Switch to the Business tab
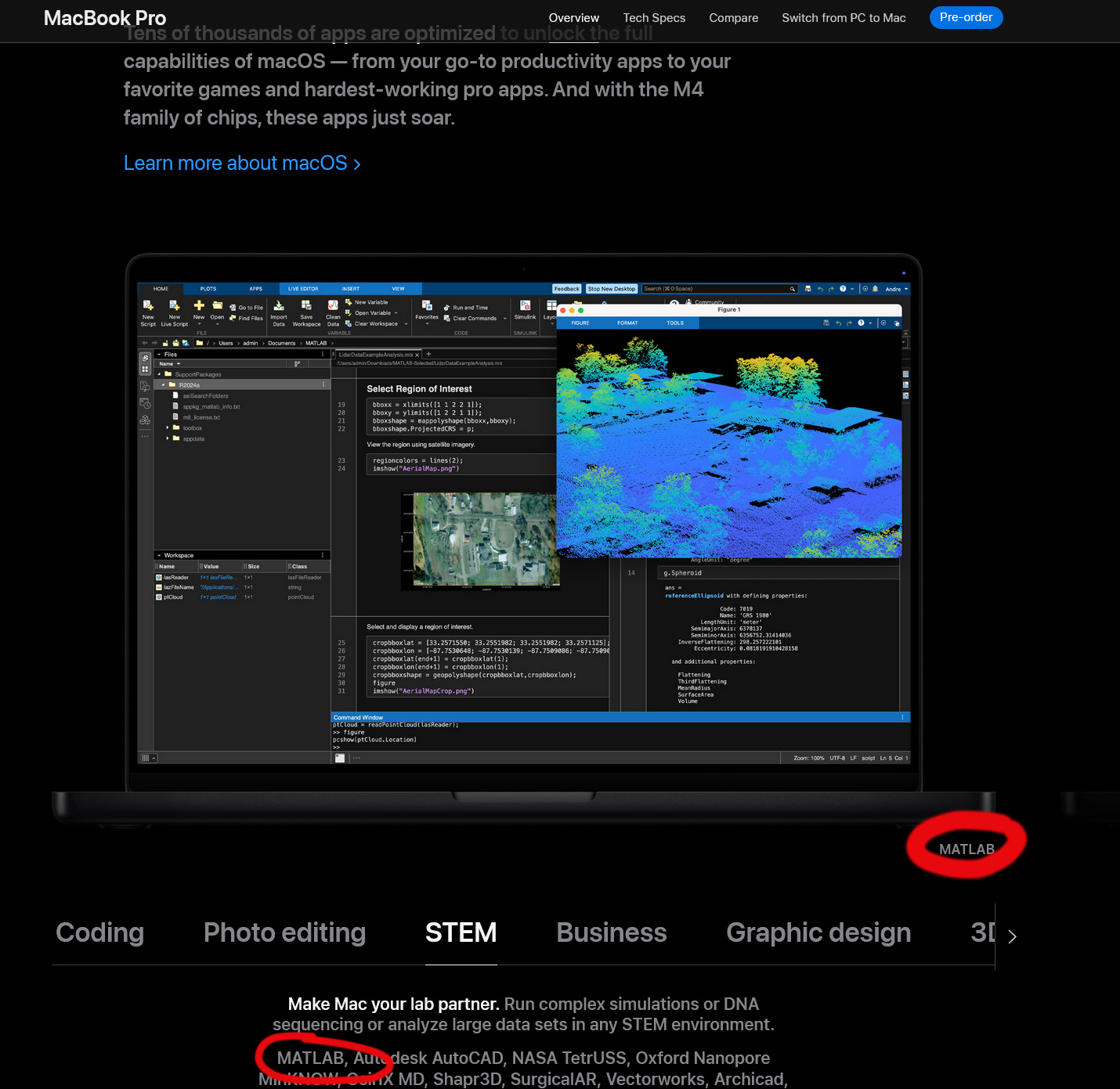 click(x=612, y=932)
